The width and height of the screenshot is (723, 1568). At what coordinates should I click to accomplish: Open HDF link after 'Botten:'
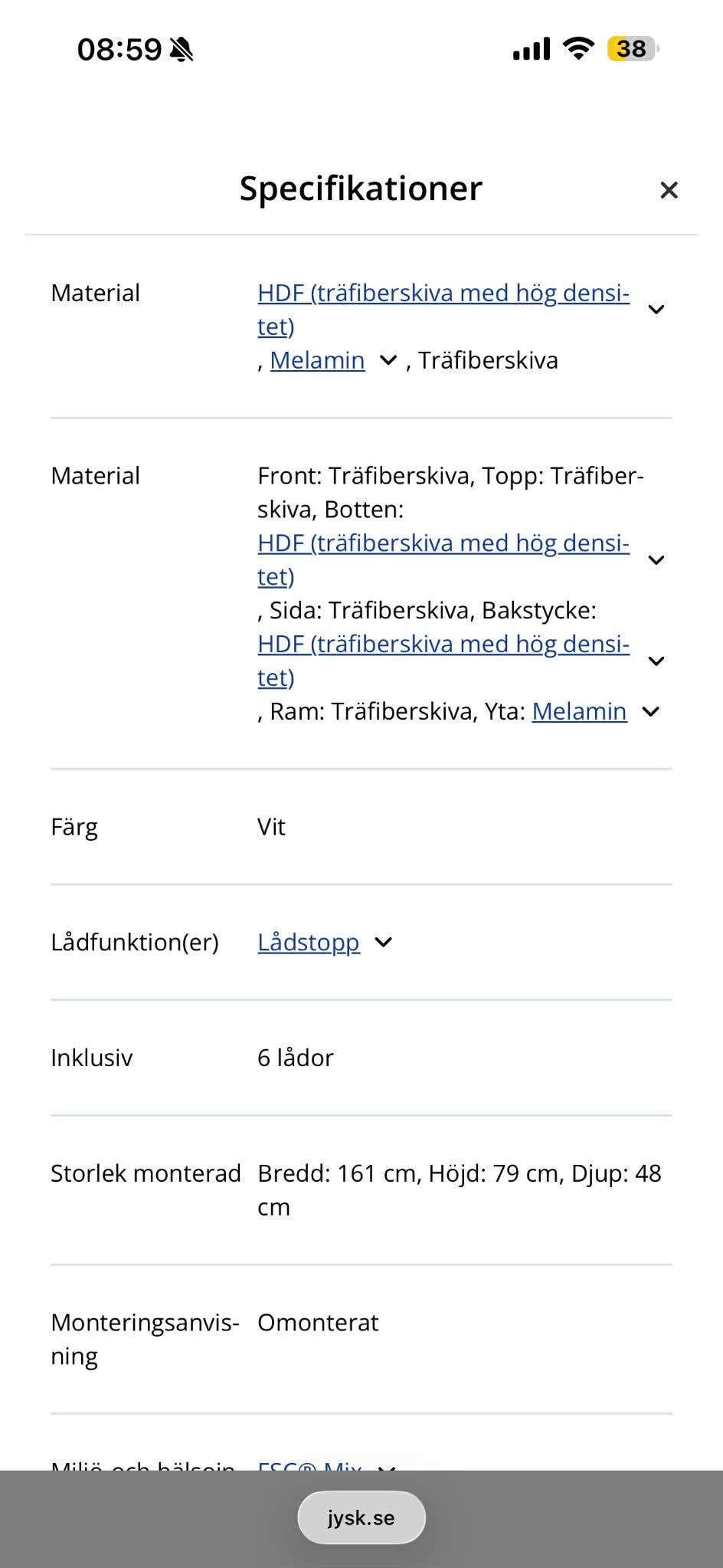coord(443,543)
